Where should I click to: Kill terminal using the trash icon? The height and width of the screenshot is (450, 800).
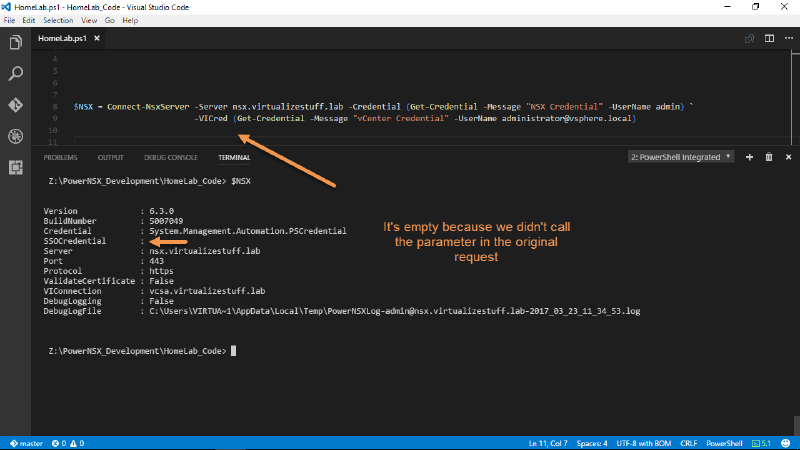(768, 157)
